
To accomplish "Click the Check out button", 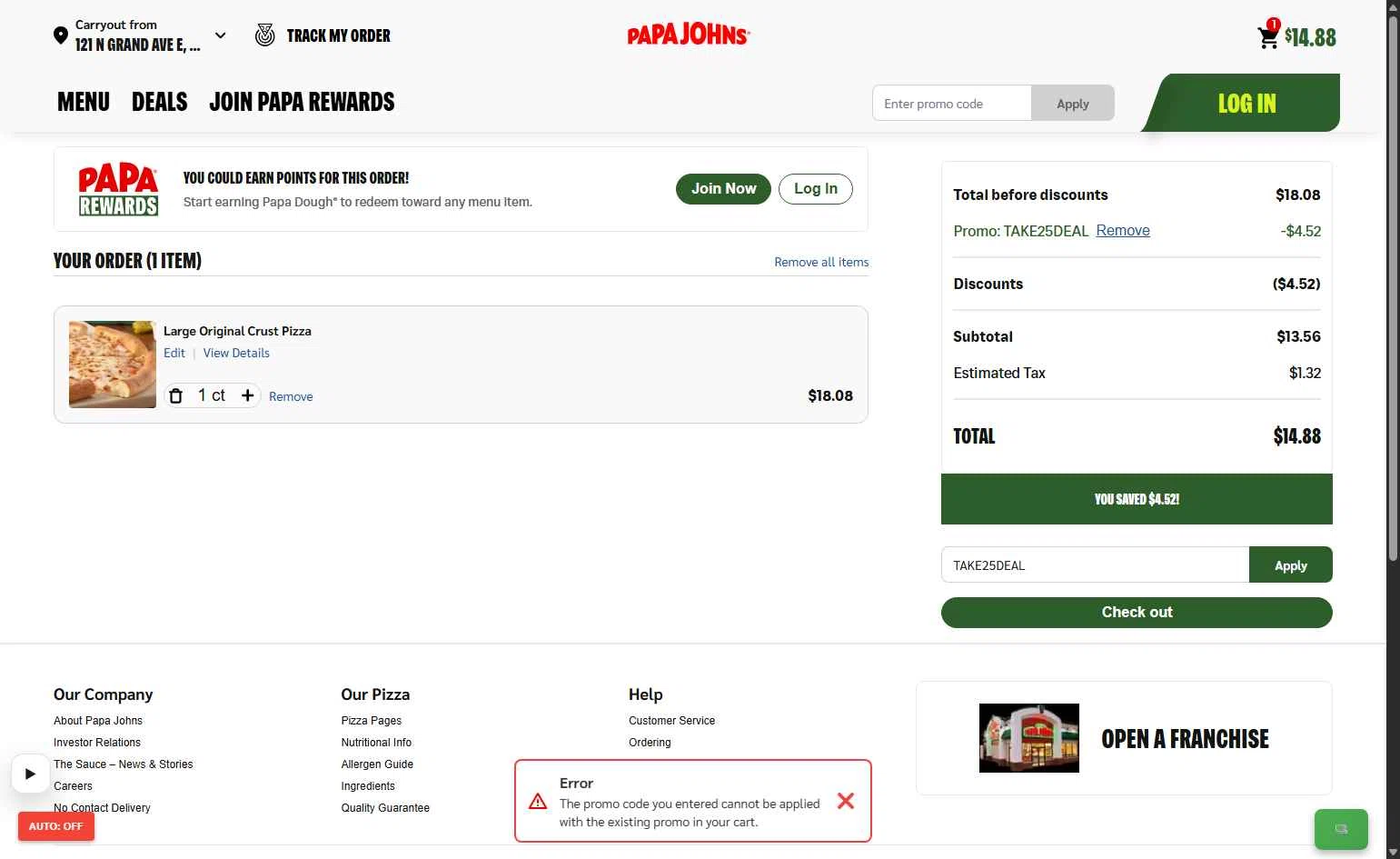I will [1137, 613].
